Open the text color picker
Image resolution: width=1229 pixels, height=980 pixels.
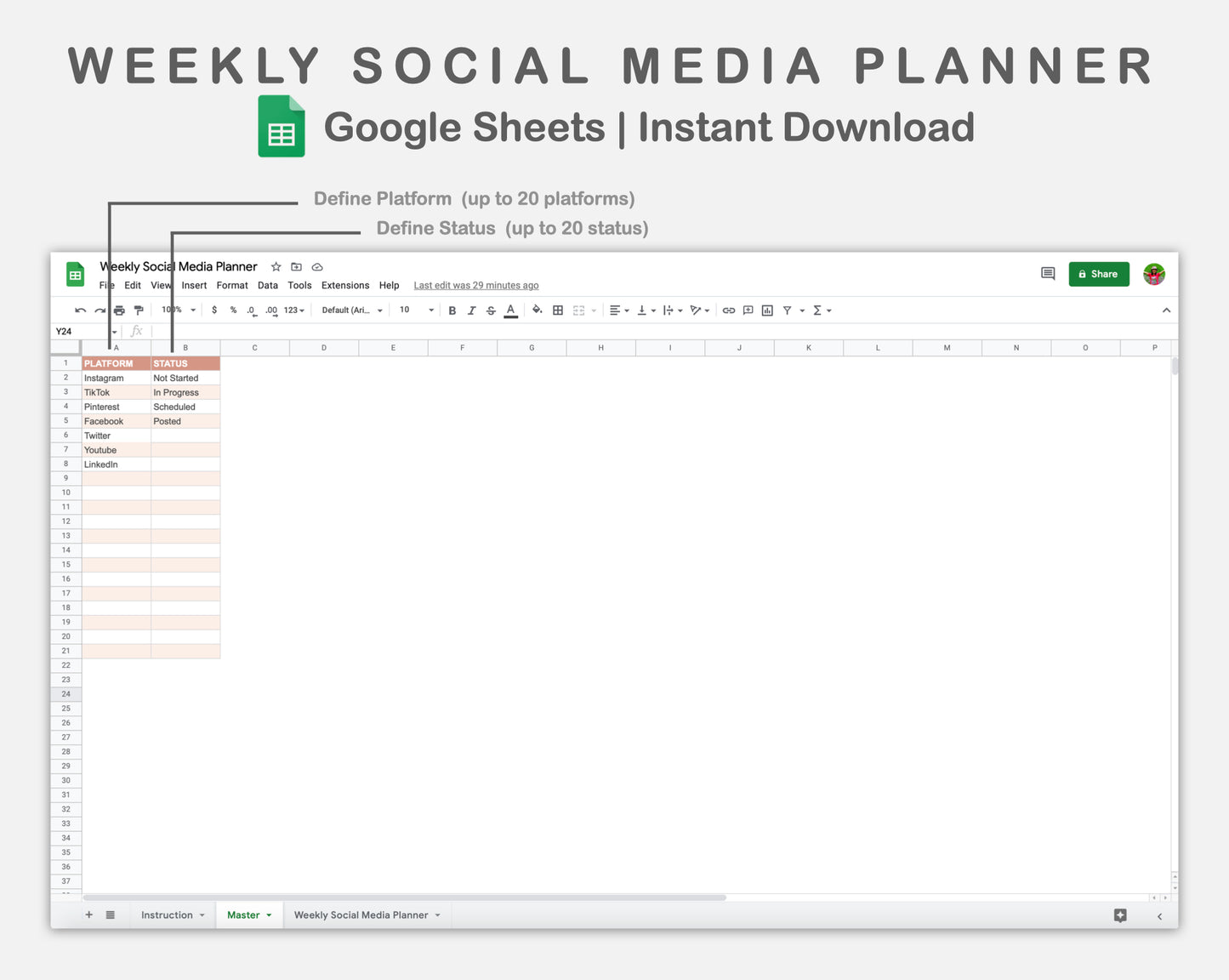pyautogui.click(x=510, y=310)
